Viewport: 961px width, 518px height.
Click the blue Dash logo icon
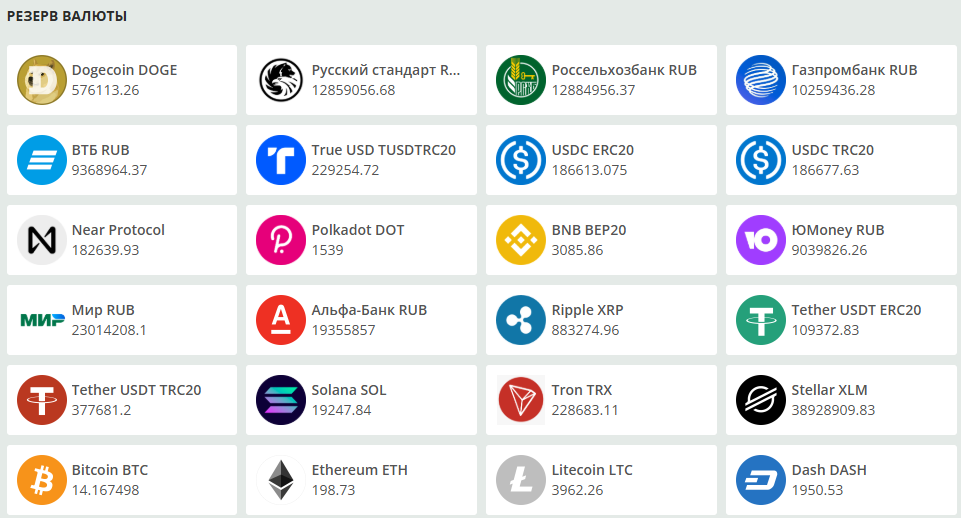(761, 480)
